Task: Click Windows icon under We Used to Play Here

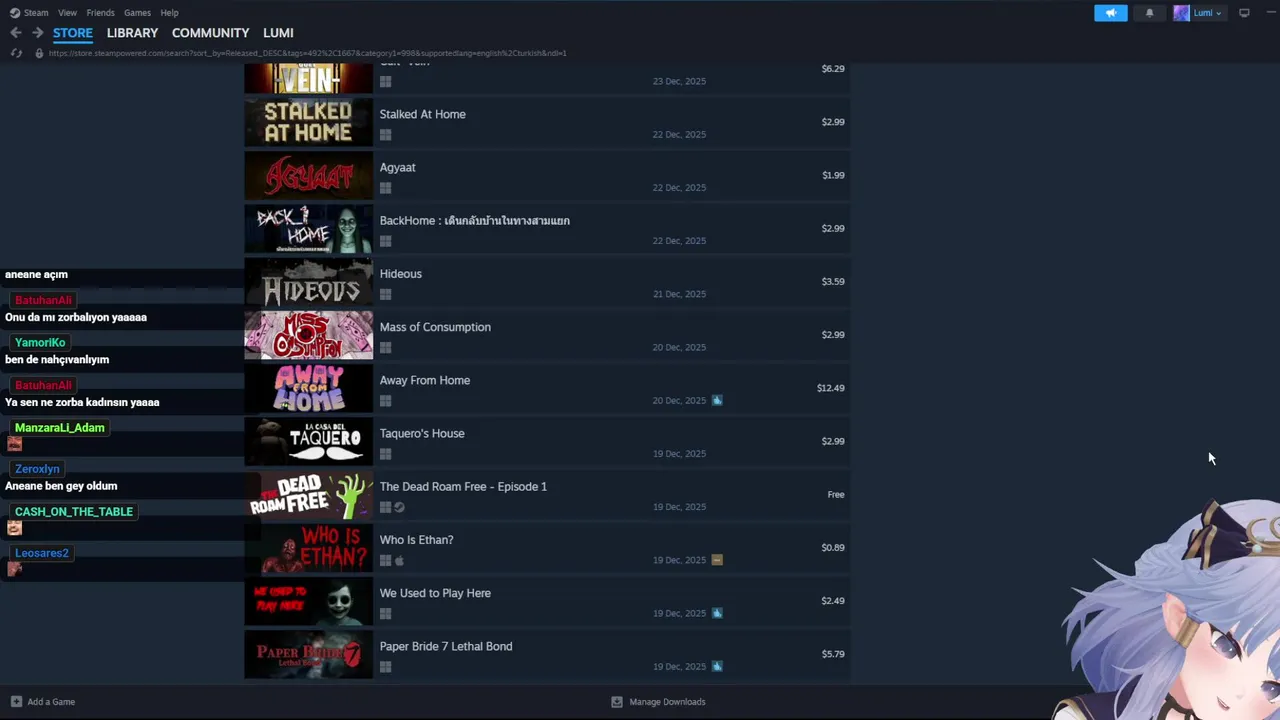Action: point(385,614)
